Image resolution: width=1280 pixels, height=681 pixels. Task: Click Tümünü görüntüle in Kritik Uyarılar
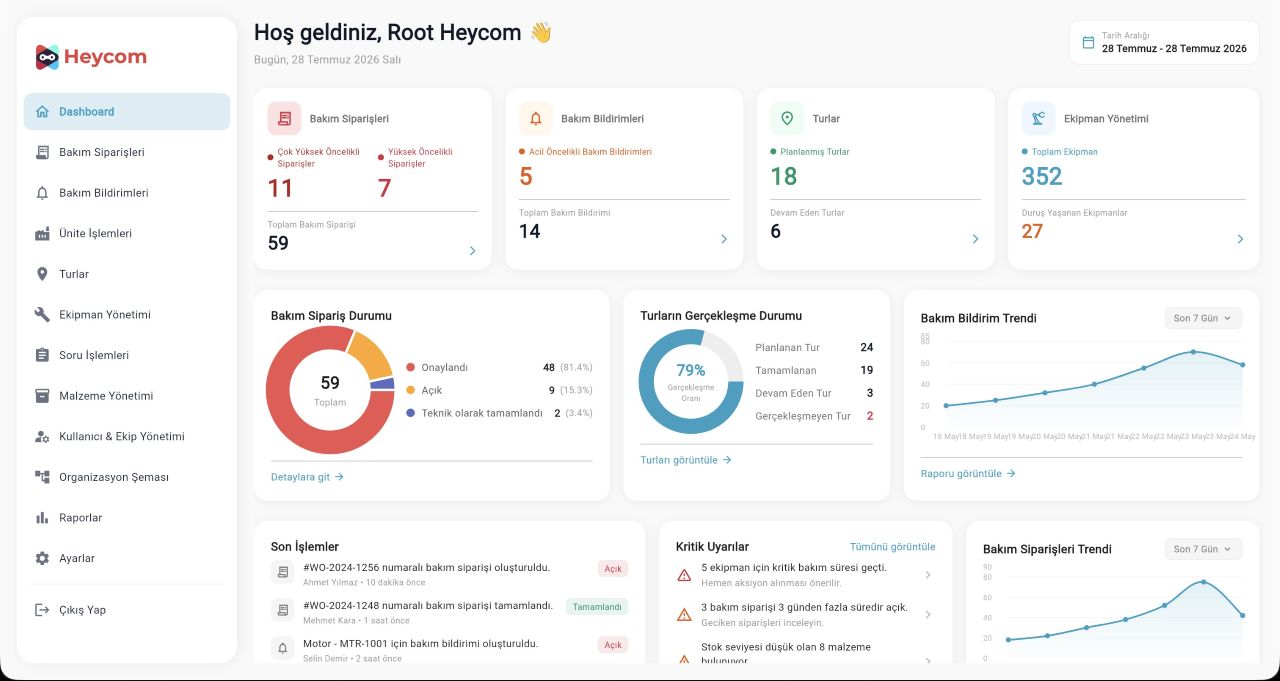892,547
